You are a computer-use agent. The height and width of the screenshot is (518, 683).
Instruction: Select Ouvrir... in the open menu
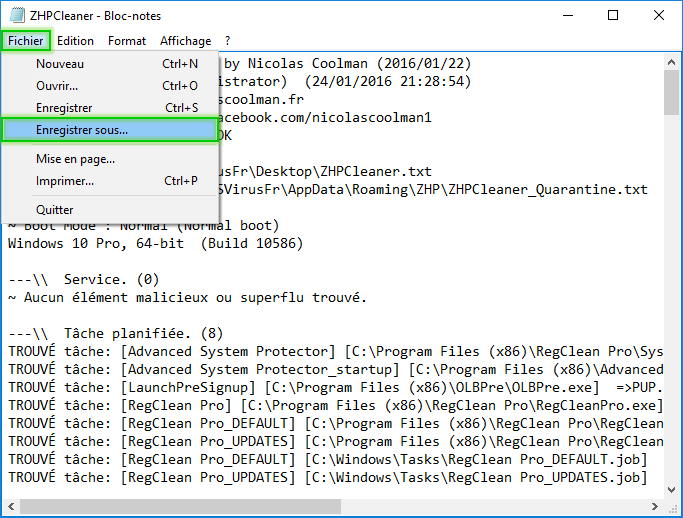coord(57,86)
